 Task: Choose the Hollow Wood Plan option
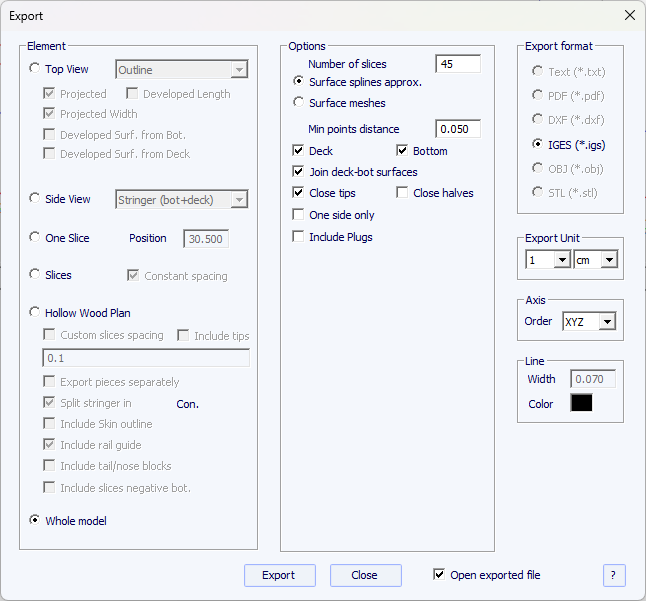pos(36,313)
